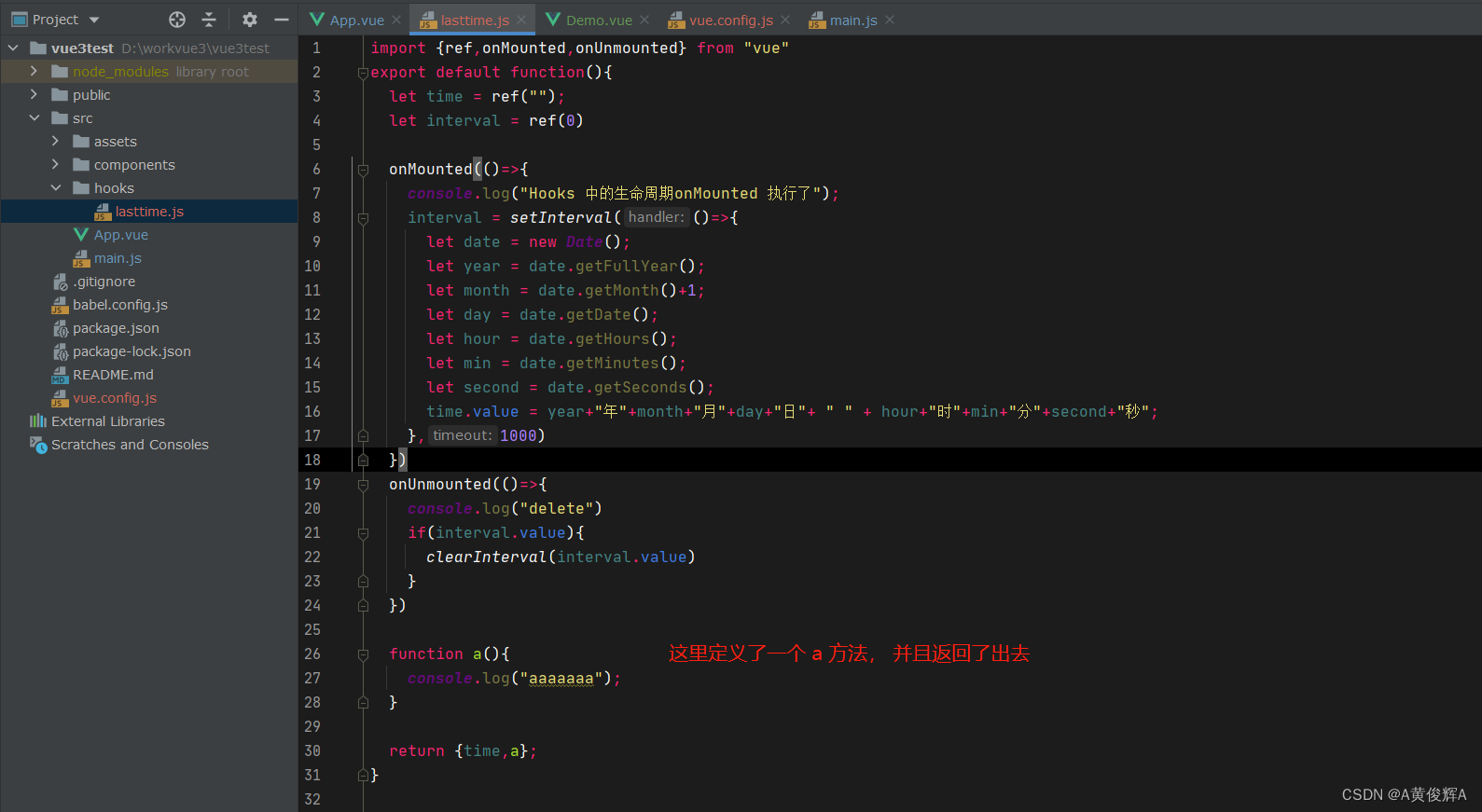Fold the onMounted block at line 6
The image size is (1482, 812).
(363, 170)
